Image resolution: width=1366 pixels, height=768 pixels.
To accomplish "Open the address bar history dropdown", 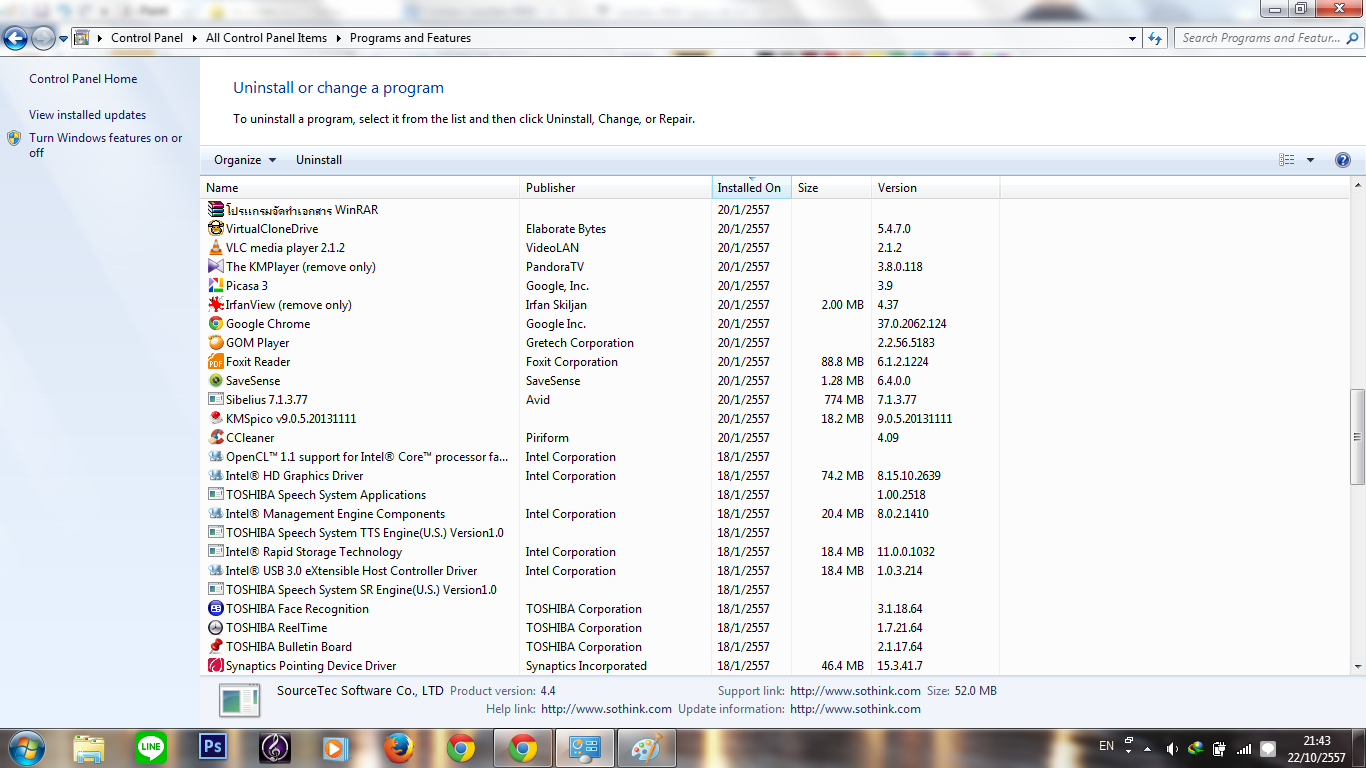I will tap(1132, 38).
